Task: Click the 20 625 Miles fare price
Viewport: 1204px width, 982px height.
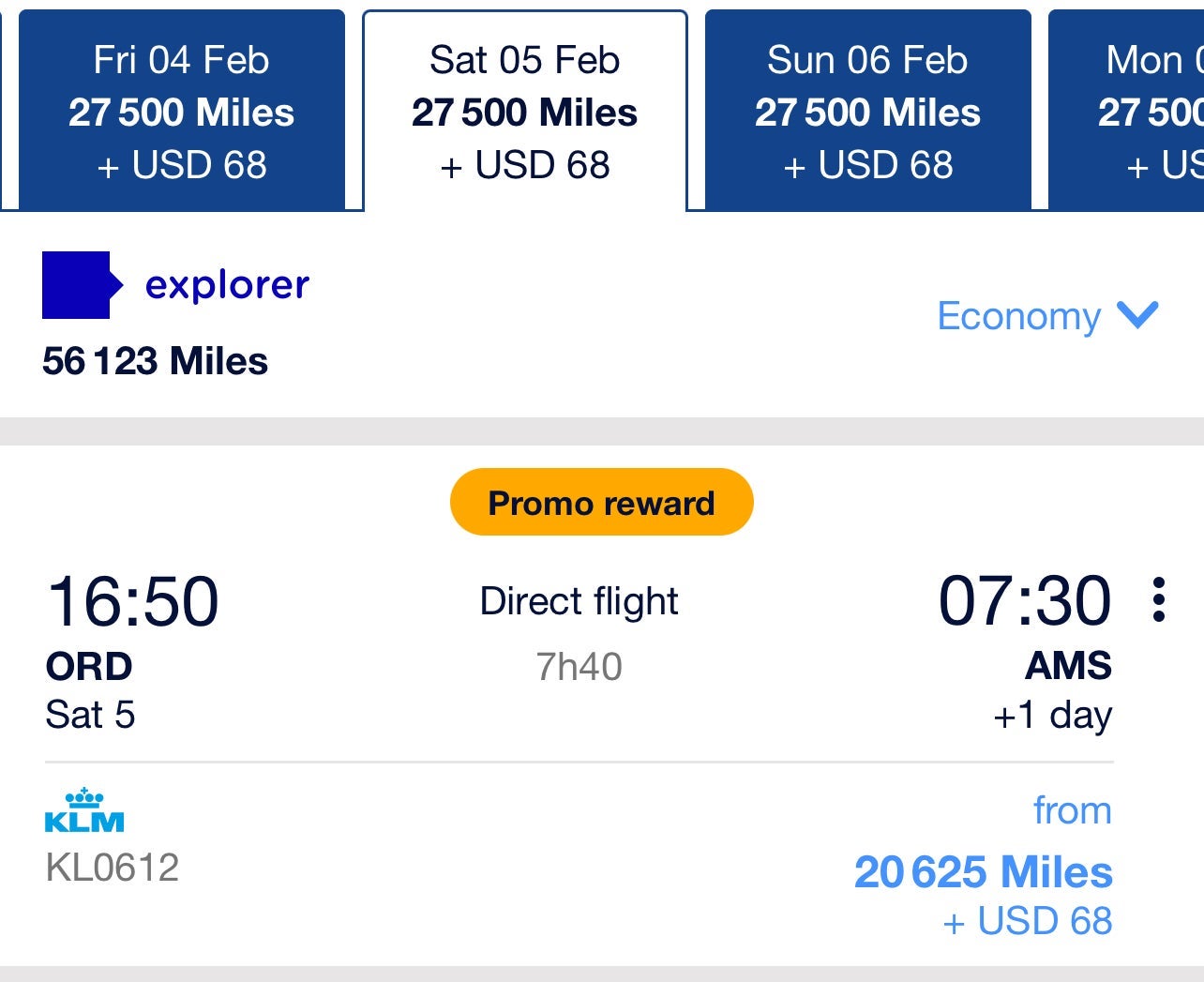Action: [983, 871]
